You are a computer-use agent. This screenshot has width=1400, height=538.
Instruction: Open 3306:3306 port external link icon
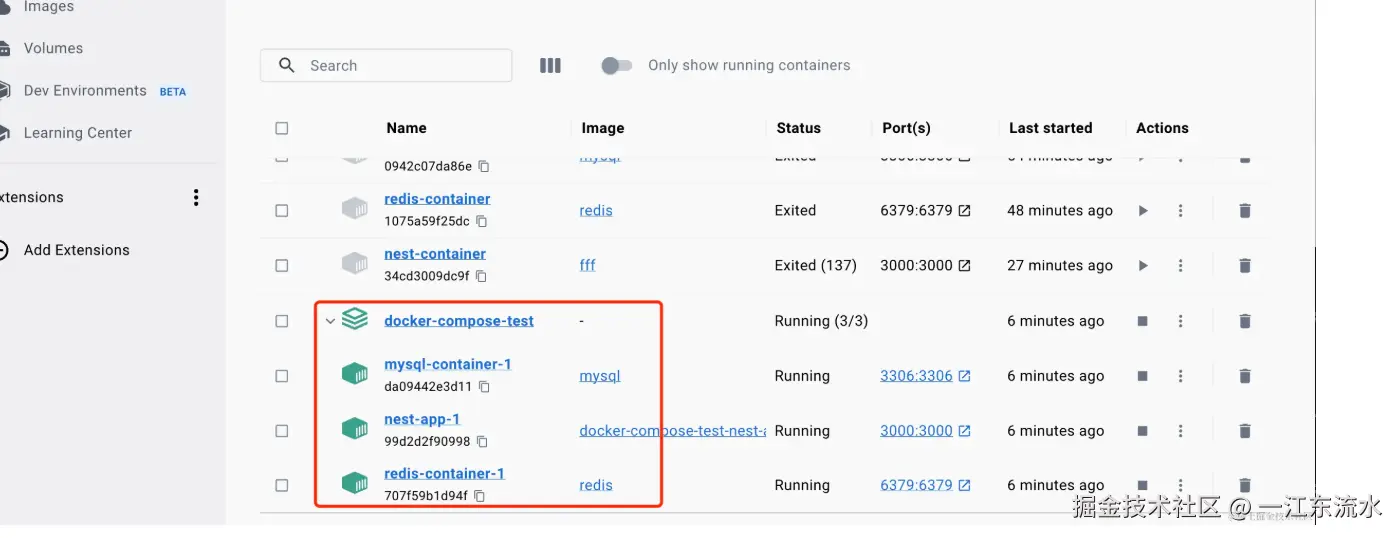(964, 376)
